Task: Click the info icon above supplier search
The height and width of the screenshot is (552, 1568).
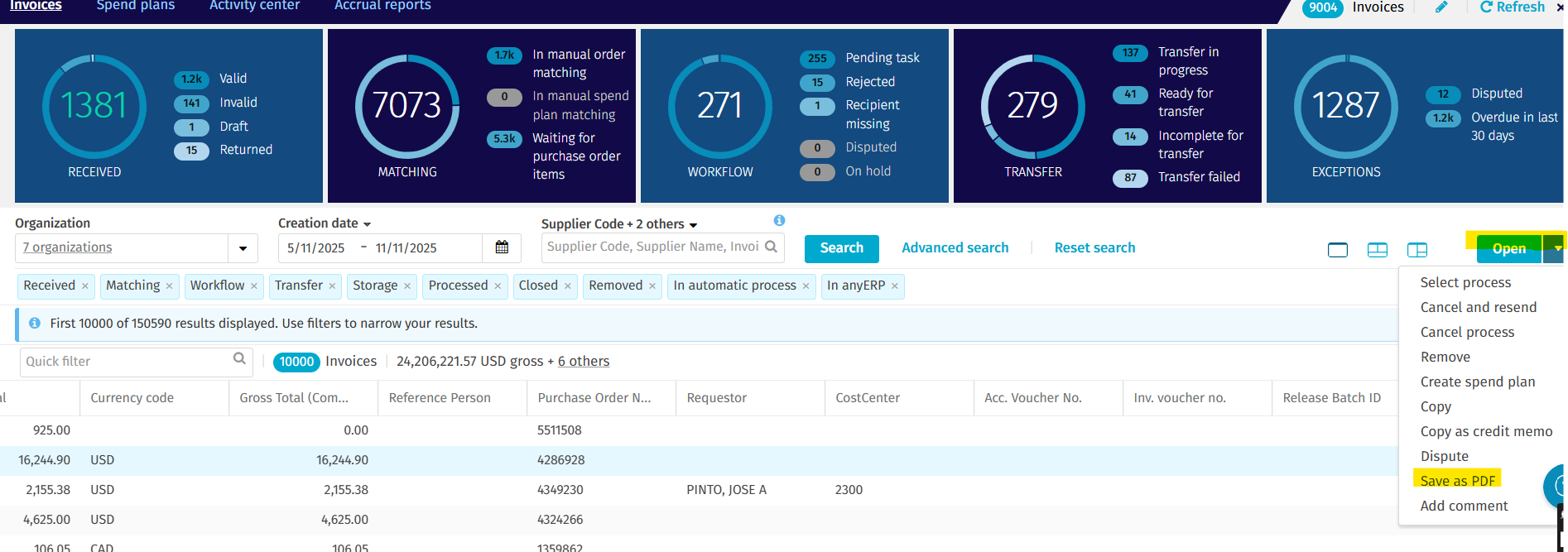Action: [x=779, y=220]
